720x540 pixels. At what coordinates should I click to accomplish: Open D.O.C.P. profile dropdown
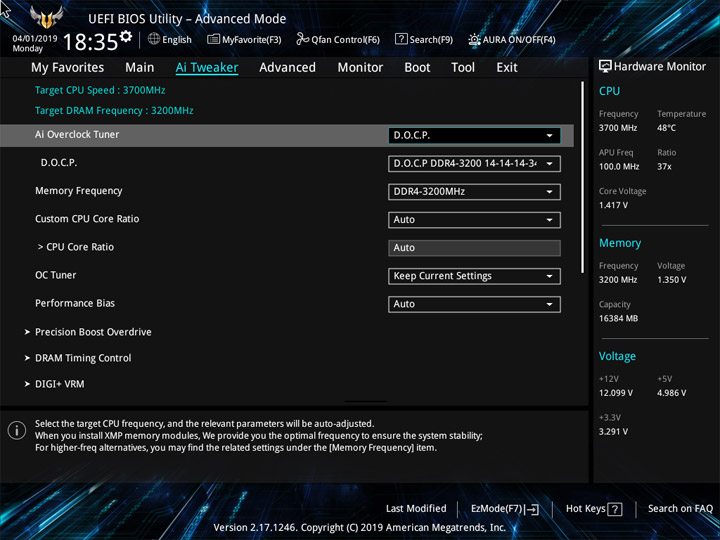click(474, 164)
